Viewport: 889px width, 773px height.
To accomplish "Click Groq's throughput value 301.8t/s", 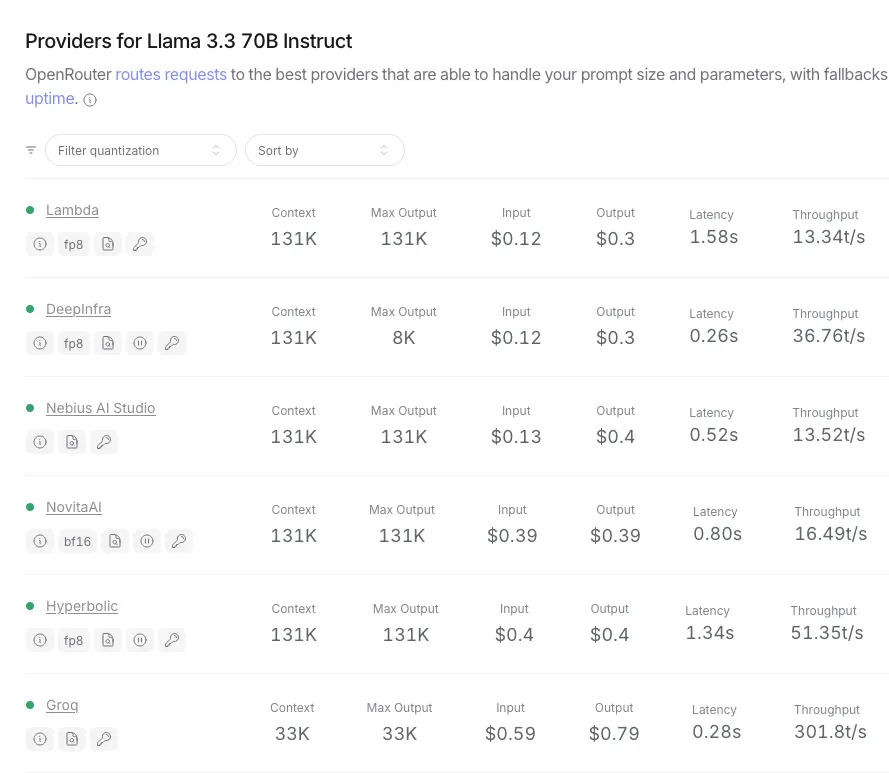I will [x=831, y=732].
